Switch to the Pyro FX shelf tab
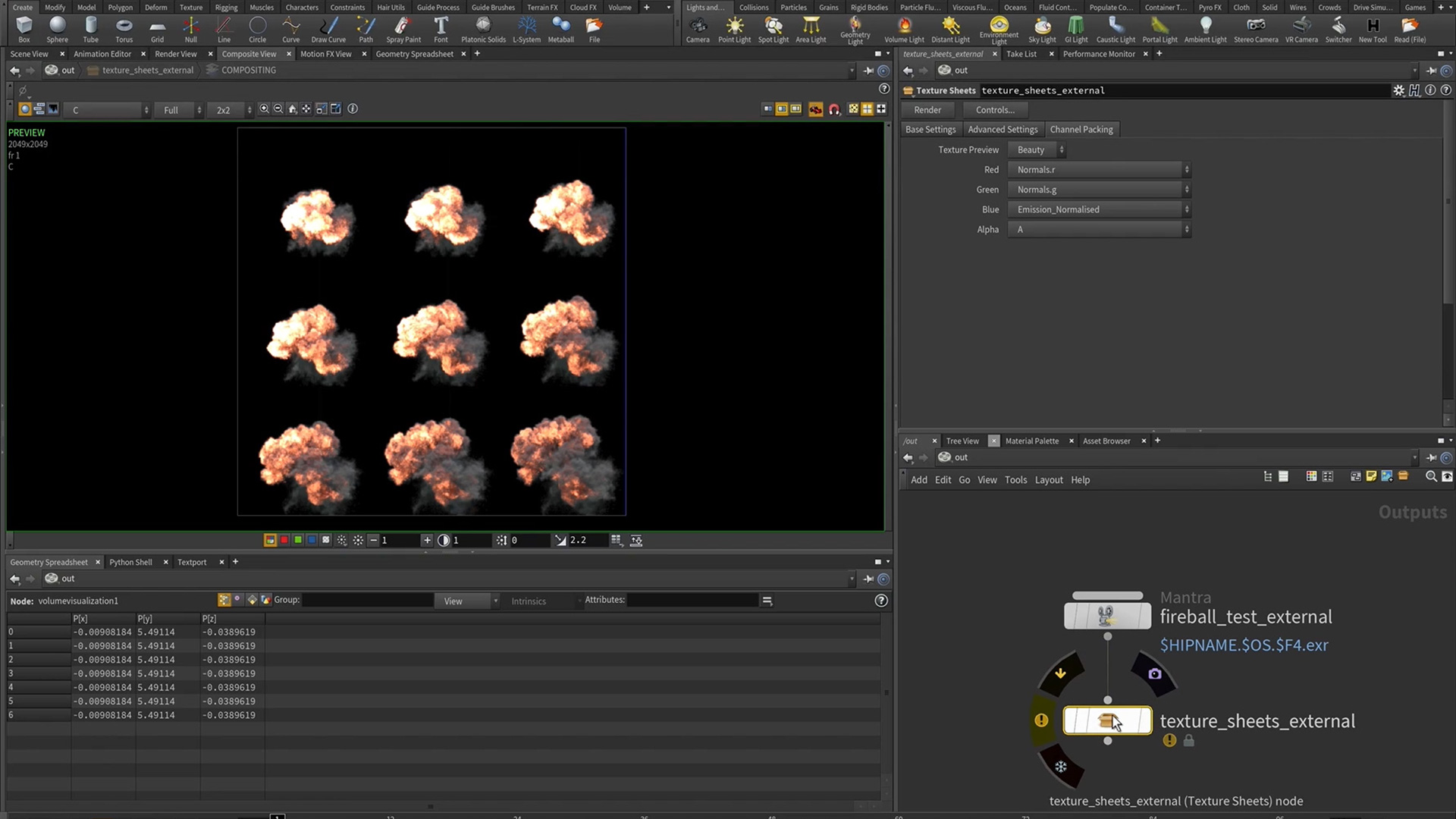 click(1210, 7)
